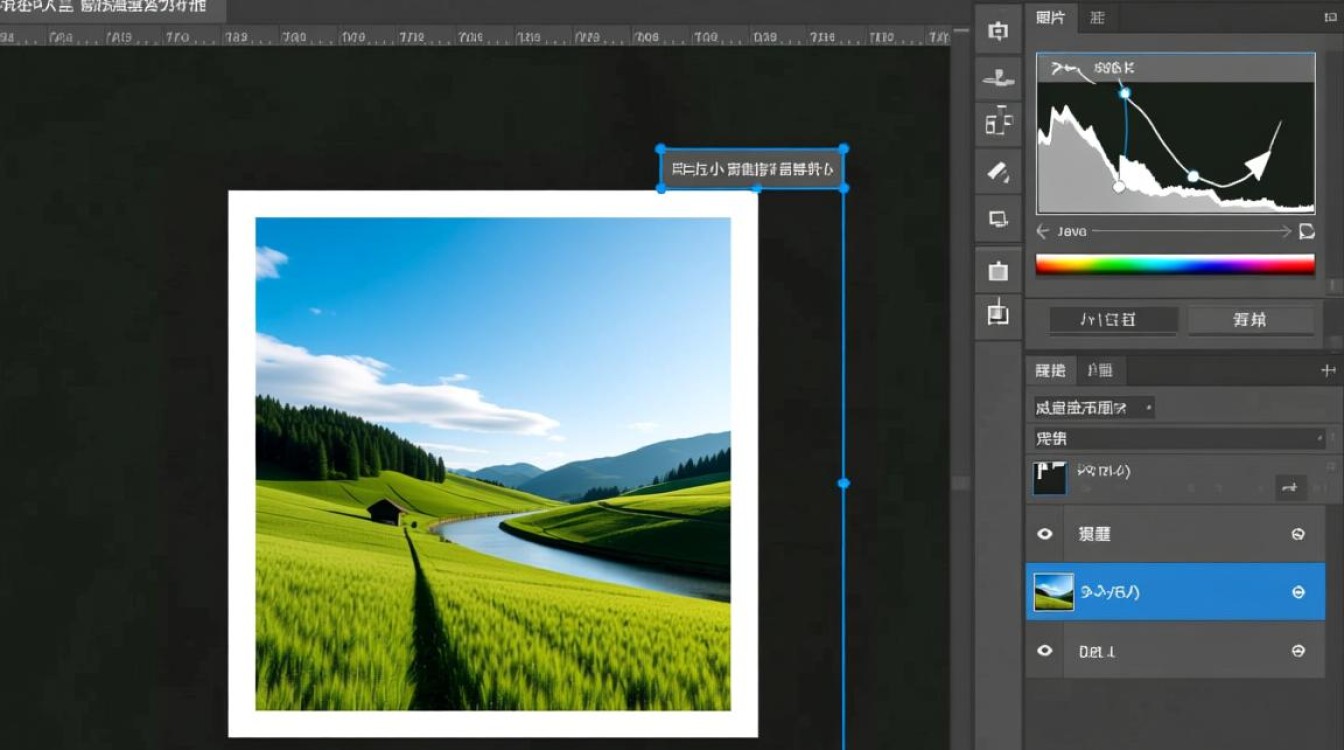Open the first dropdown under the layers tabs
This screenshot has width=1344, height=750.
click(x=1094, y=407)
